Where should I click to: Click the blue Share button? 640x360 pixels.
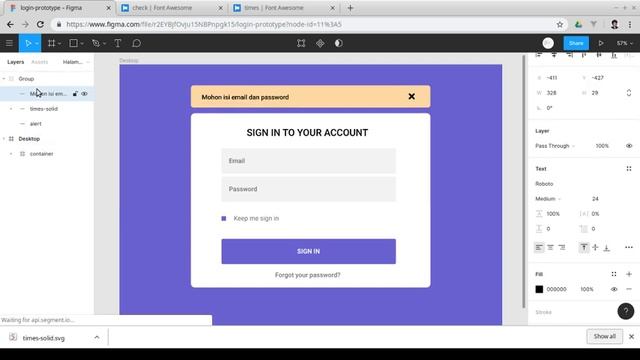click(576, 43)
